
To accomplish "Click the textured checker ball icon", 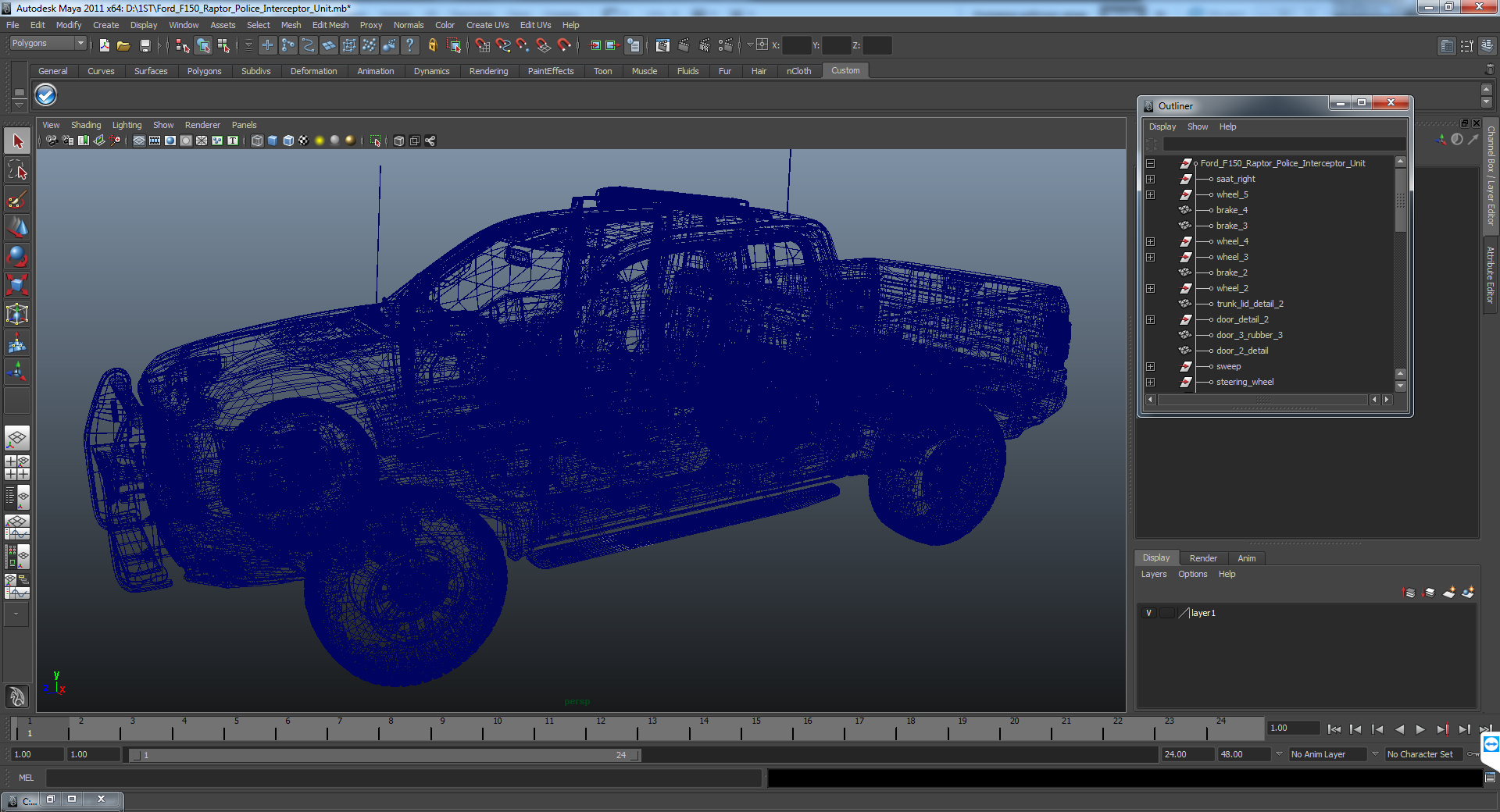I will (304, 141).
